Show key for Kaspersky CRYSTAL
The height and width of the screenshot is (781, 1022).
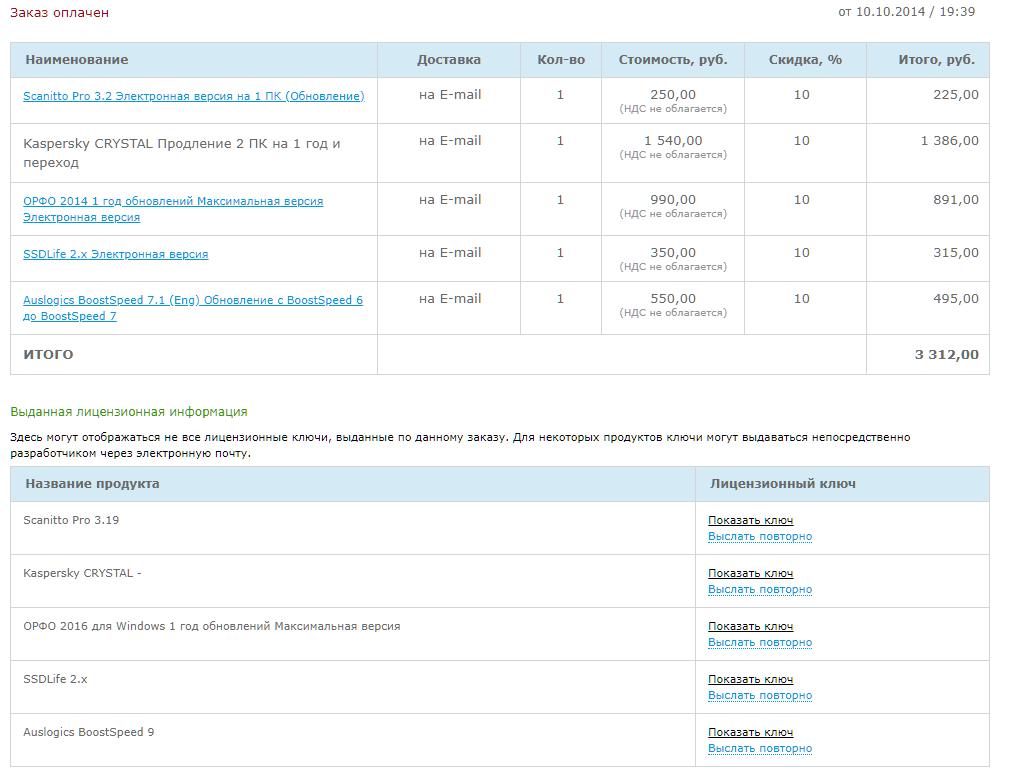tap(750, 573)
